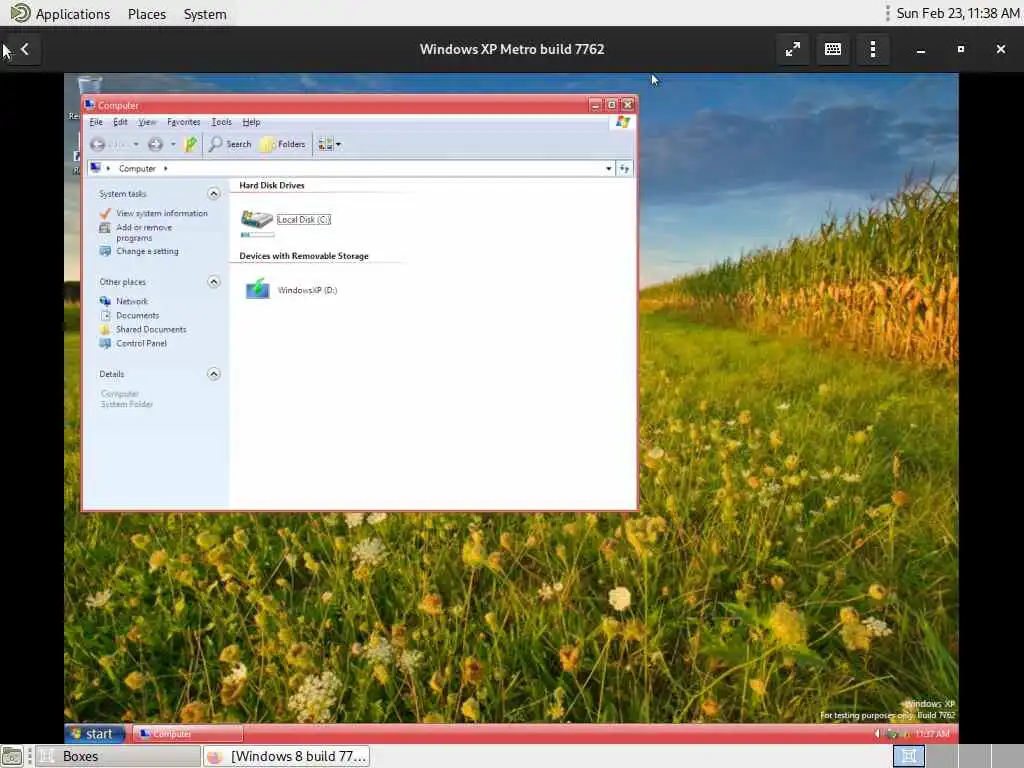Viewport: 1024px width, 768px height.
Task: Click the XP system tray clock
Action: point(932,734)
